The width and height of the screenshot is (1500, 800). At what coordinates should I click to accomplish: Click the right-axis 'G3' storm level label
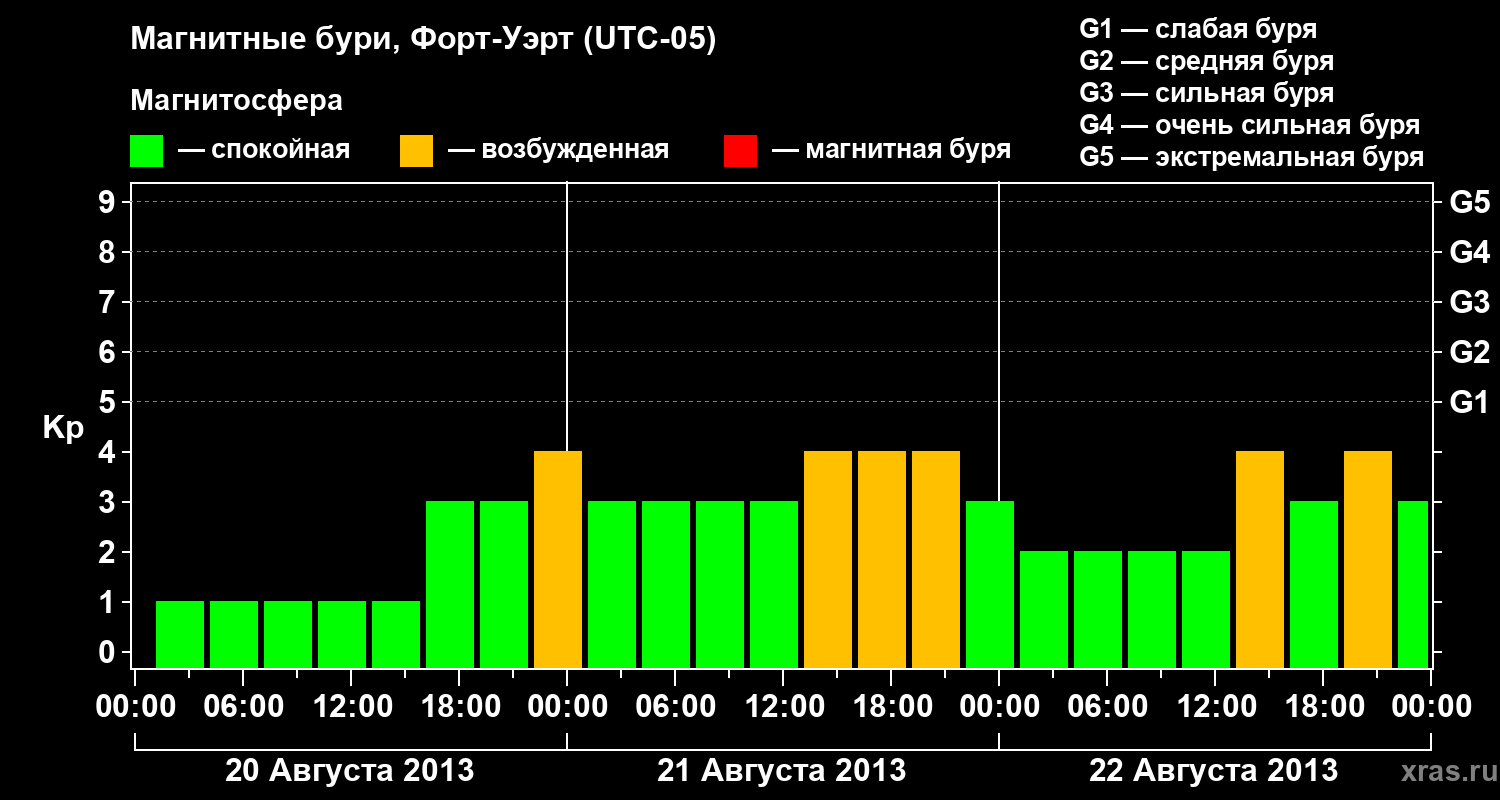tap(1470, 302)
